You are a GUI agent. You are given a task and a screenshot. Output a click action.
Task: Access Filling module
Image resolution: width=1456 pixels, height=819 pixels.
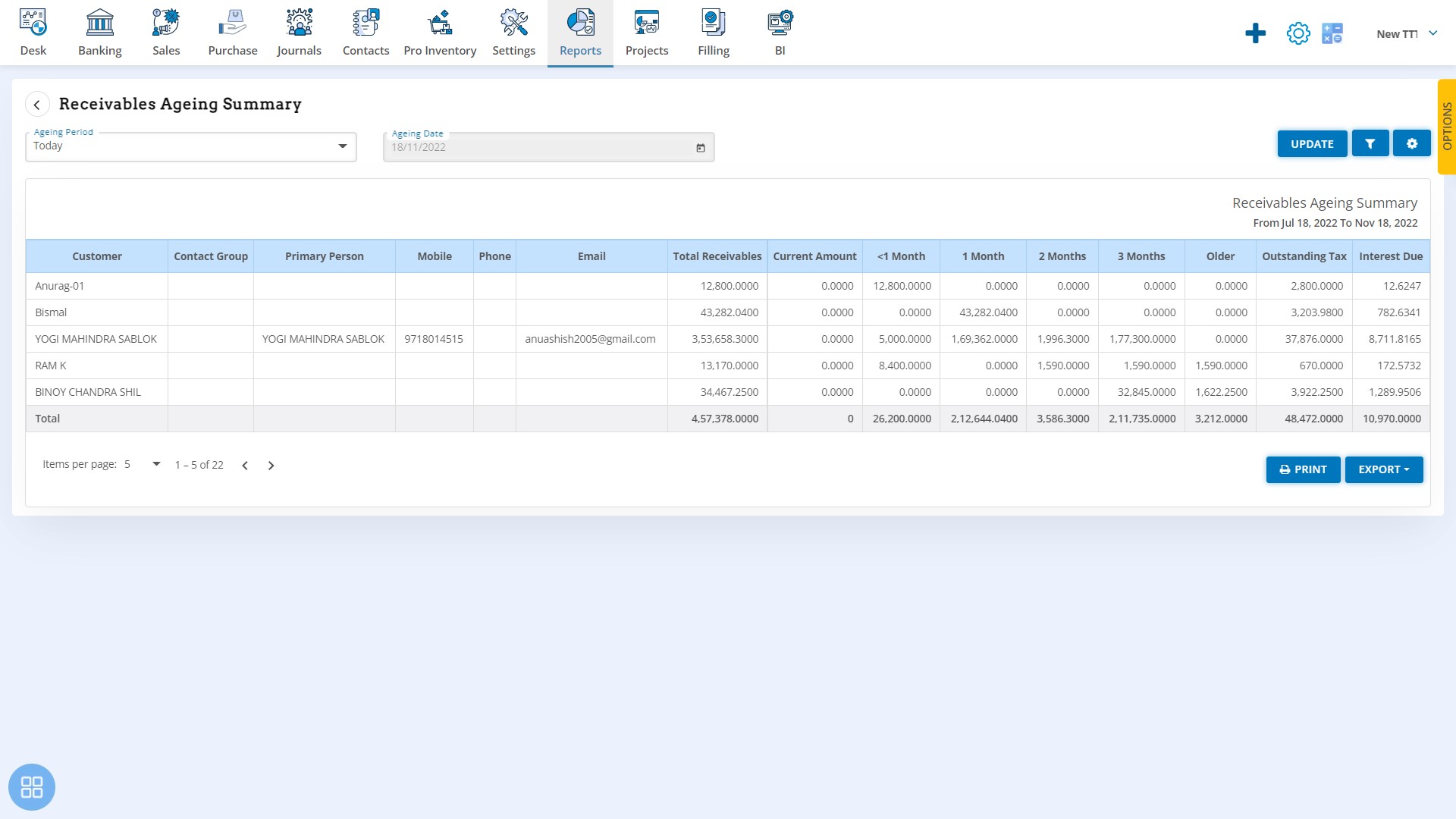click(714, 32)
